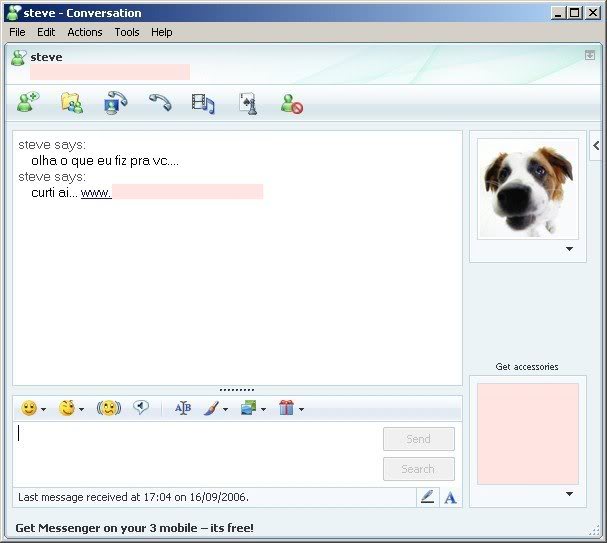Open the gift pack icon
Image resolution: width=607 pixels, height=543 pixels.
click(x=286, y=408)
